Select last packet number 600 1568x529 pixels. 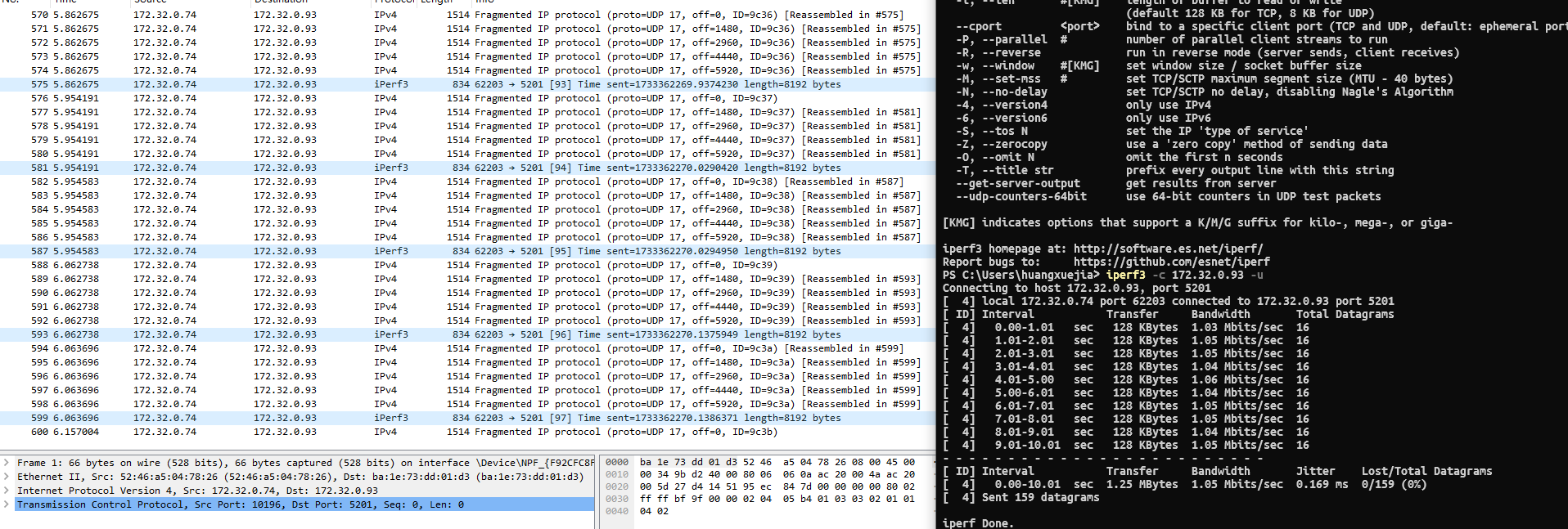click(467, 432)
